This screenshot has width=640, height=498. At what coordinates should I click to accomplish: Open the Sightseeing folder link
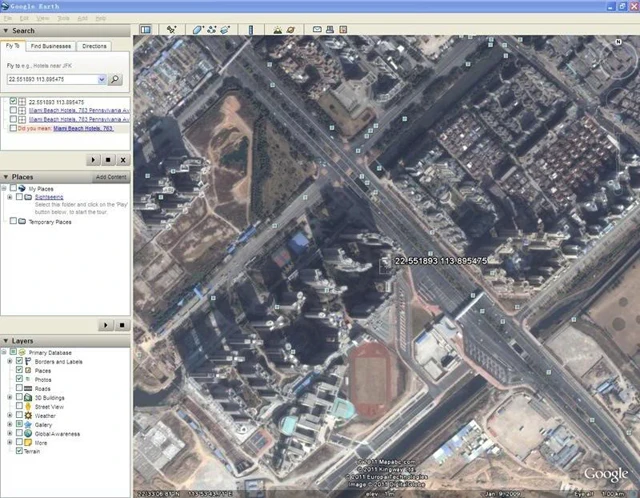[x=48, y=197]
